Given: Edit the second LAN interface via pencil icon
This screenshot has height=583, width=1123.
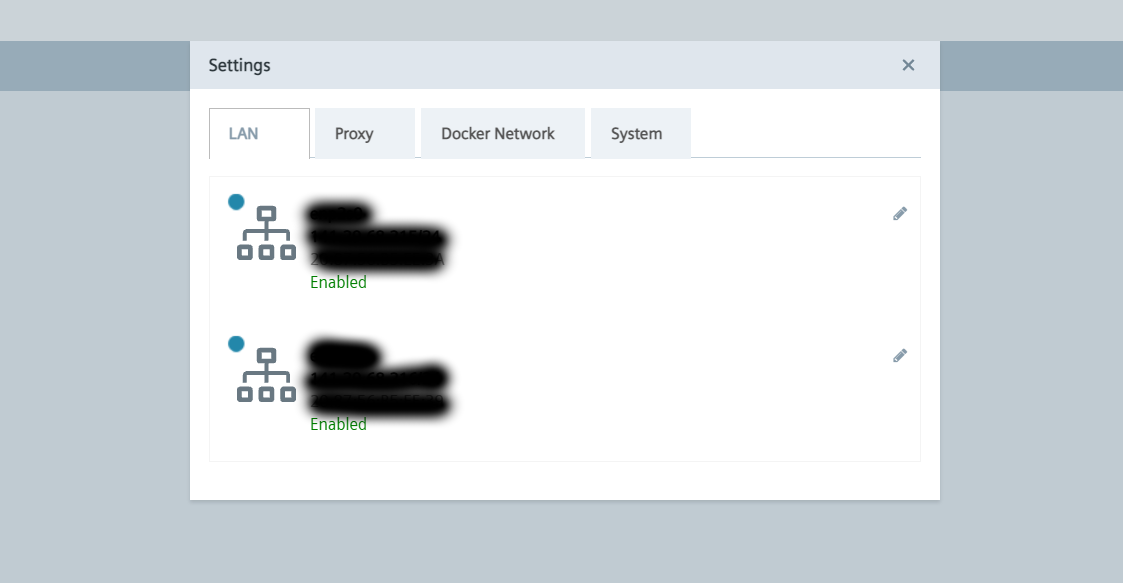Looking at the screenshot, I should pyautogui.click(x=900, y=355).
